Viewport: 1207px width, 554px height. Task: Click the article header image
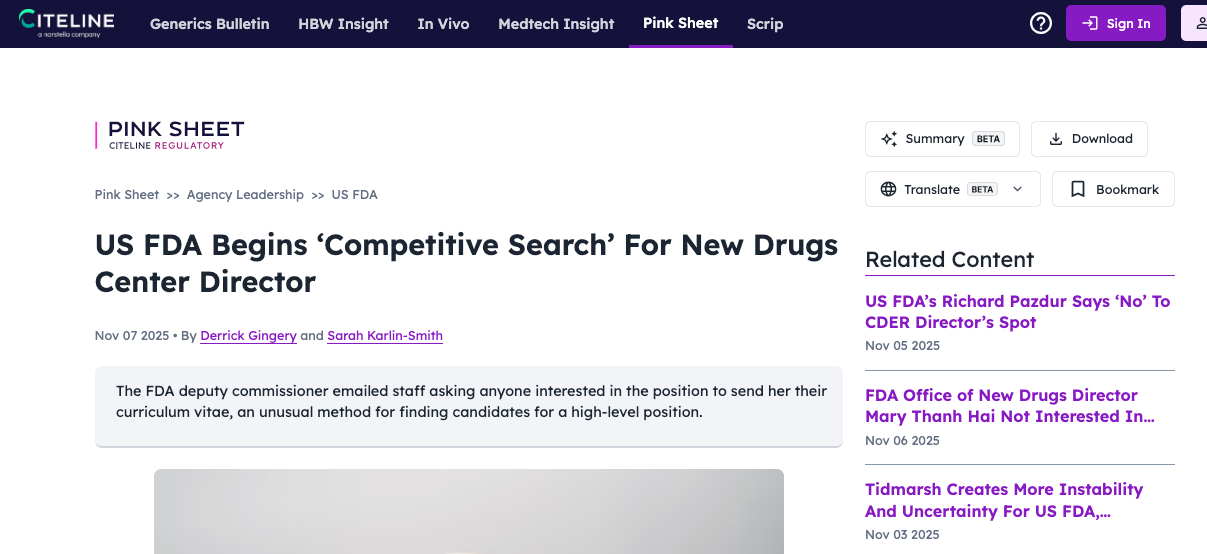tap(468, 511)
